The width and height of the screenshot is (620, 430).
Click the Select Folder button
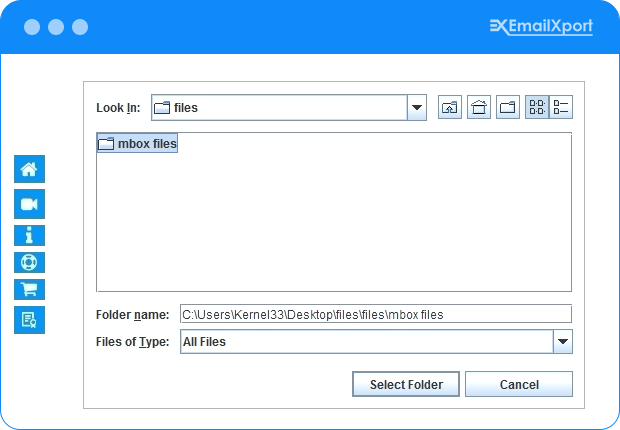[406, 385]
